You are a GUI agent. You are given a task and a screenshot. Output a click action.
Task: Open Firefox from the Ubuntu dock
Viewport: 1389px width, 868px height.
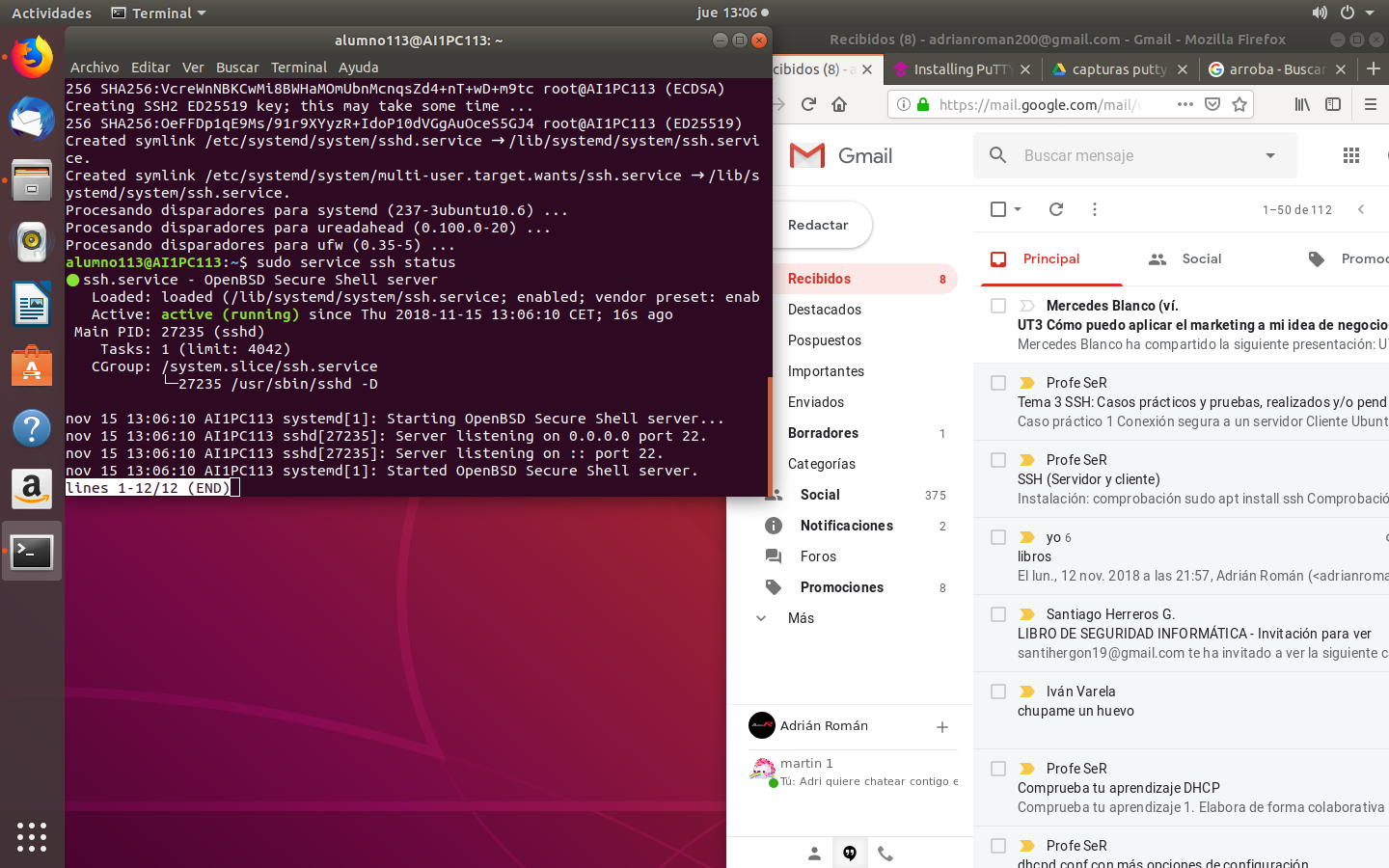click(x=32, y=57)
